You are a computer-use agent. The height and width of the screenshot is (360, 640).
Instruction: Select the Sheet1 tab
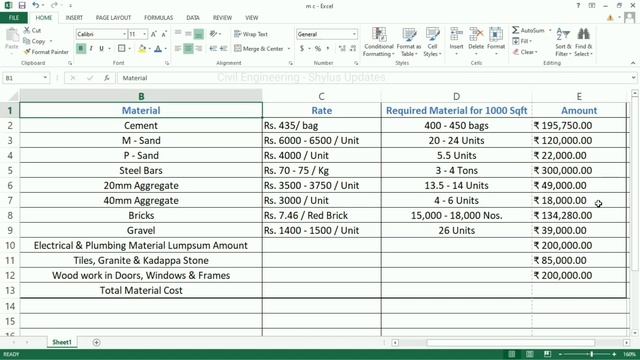(x=62, y=342)
